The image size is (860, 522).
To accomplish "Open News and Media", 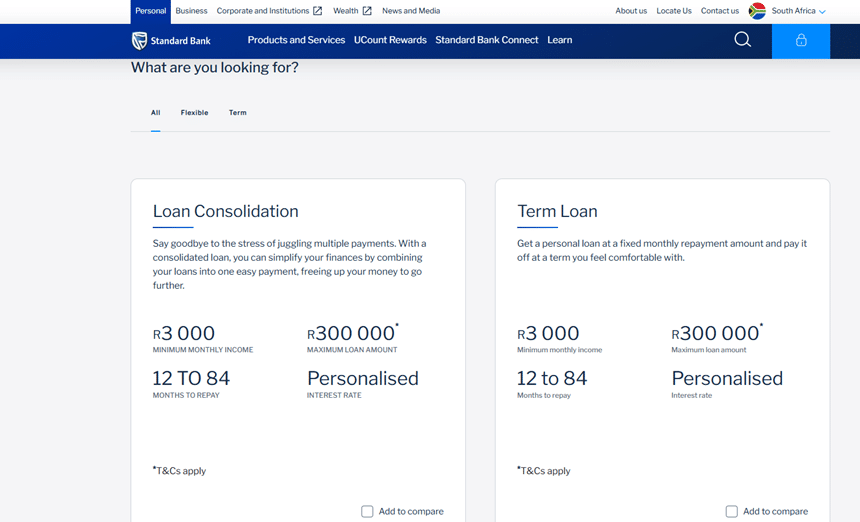I will point(411,11).
